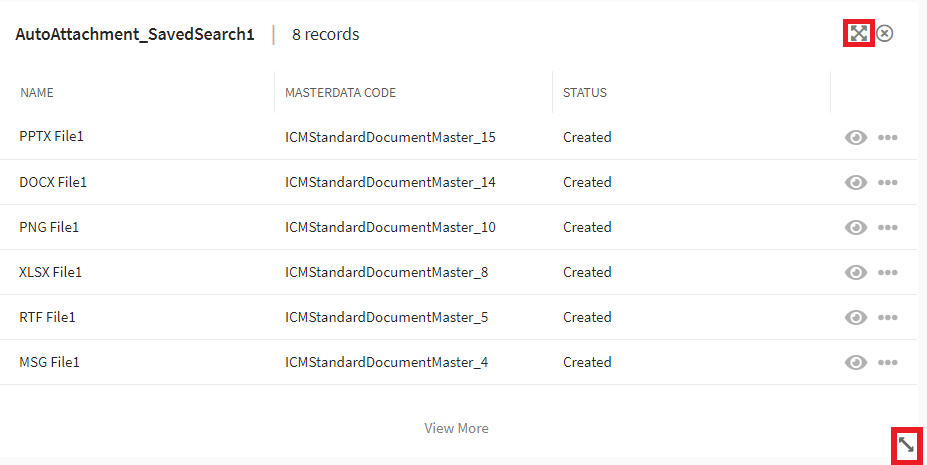Open more actions for PPTX File1
927x465 pixels.
click(887, 137)
